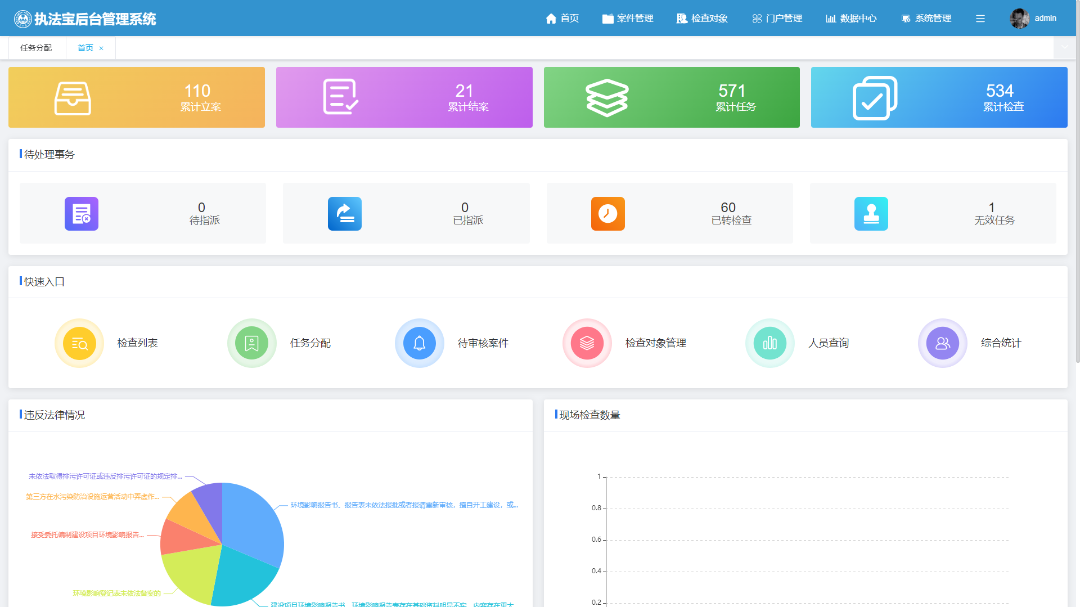This screenshot has width=1080, height=607.
Task: Click the 1 无效任务 count text
Action: (994, 214)
